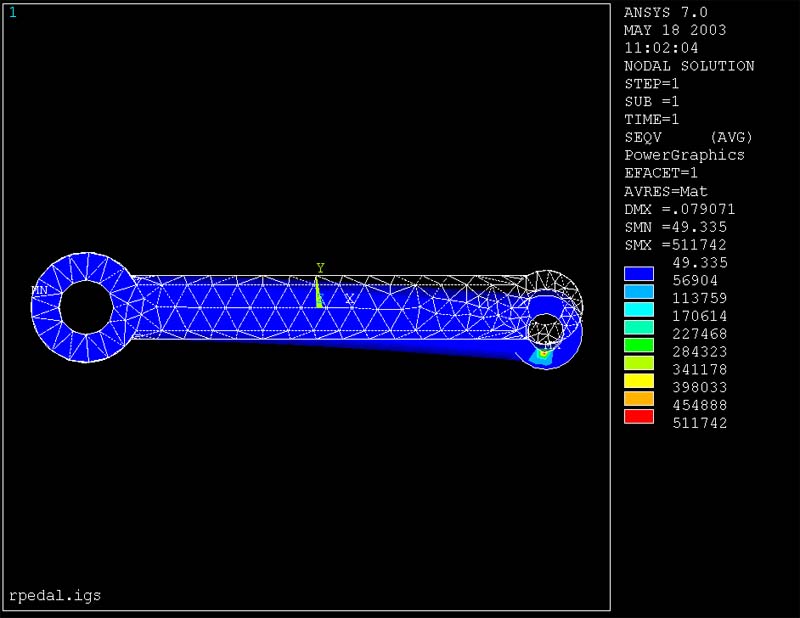Click the 'AVRES=Mat' text
800x618 pixels.
pos(666,191)
